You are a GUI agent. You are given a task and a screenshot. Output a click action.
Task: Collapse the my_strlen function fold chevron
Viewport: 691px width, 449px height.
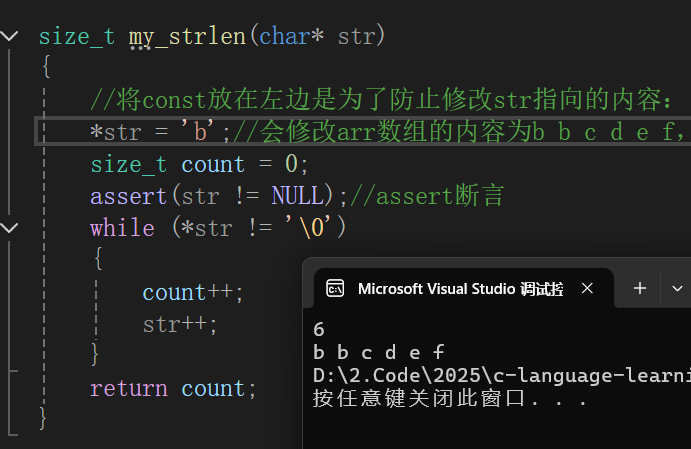(x=10, y=35)
